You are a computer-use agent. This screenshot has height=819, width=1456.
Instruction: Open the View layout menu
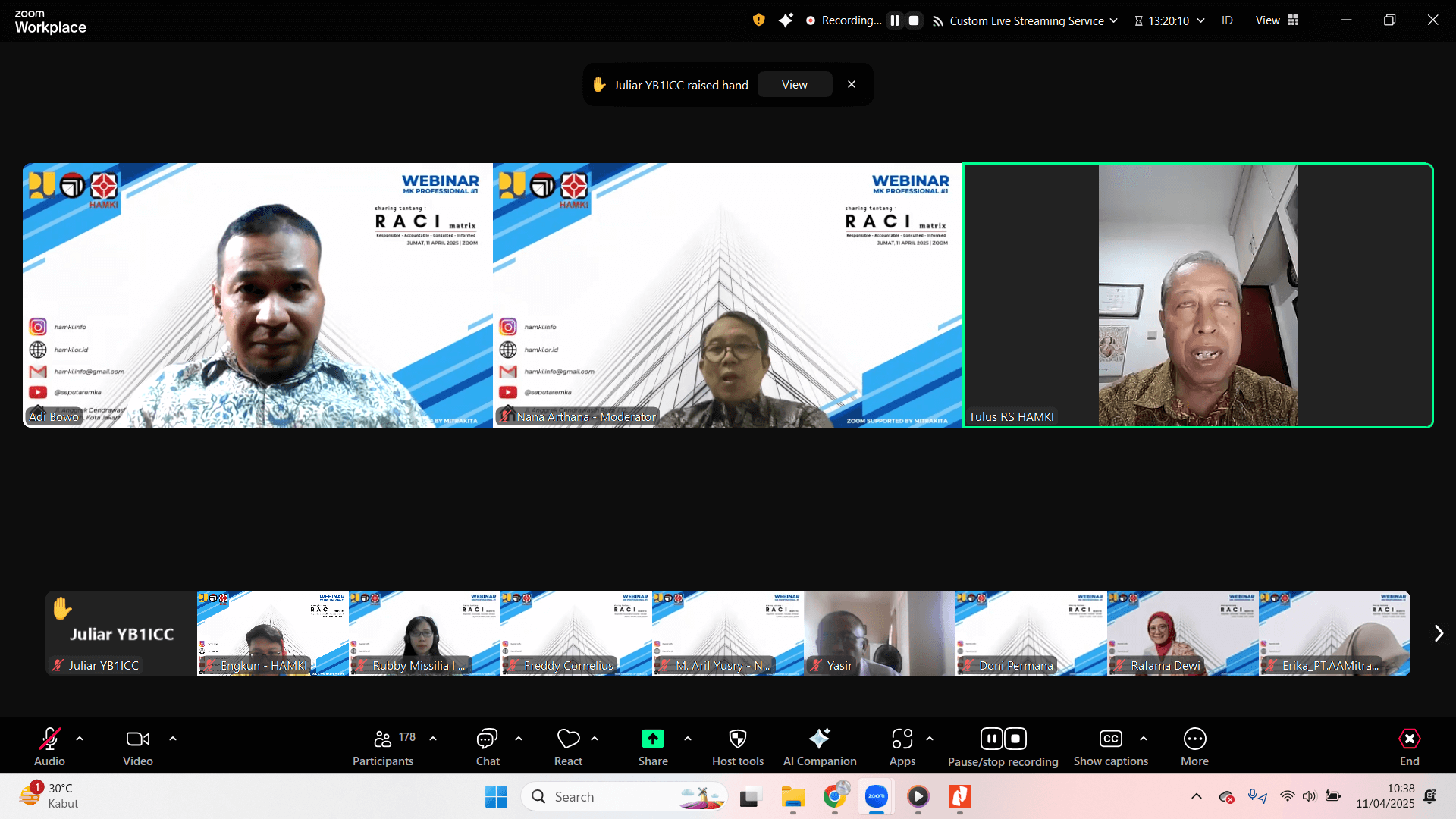pyautogui.click(x=1277, y=20)
